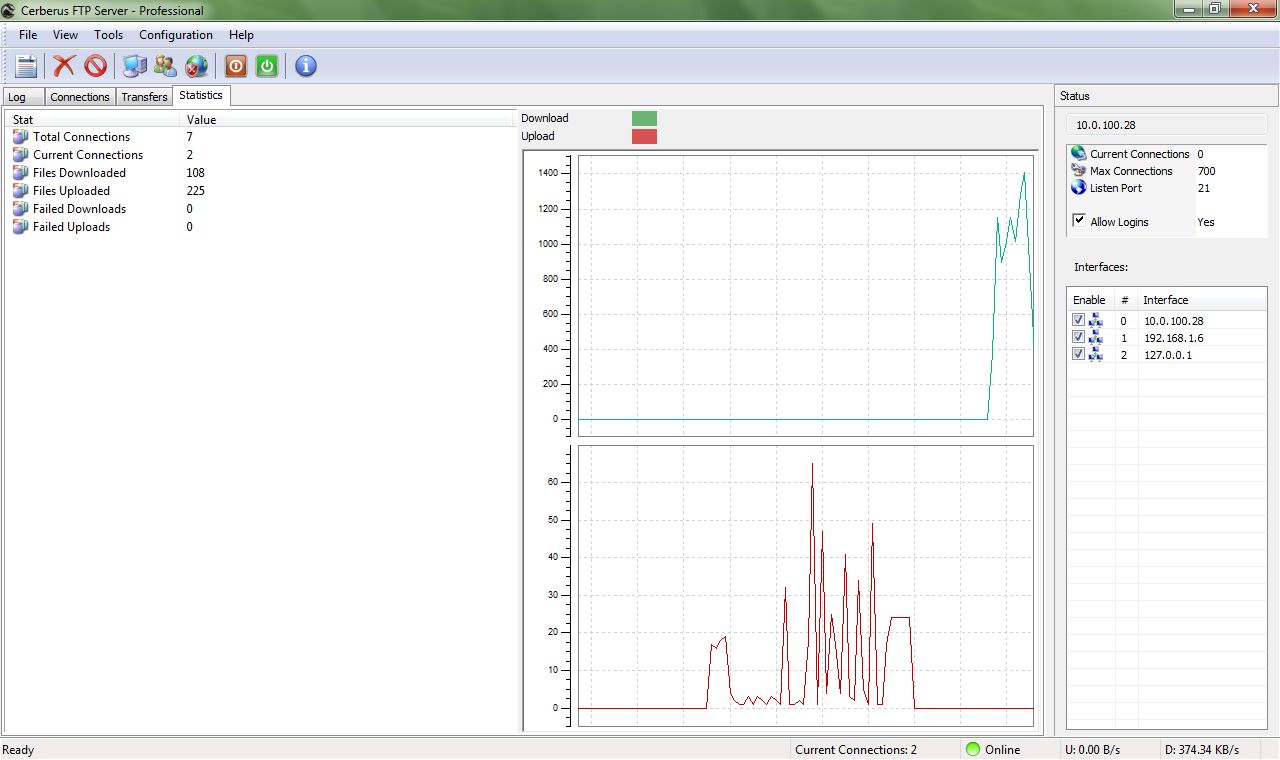The height and width of the screenshot is (760, 1280).
Task: Click network icon for interface 127.0.0.1
Action: pyautogui.click(x=1095, y=355)
